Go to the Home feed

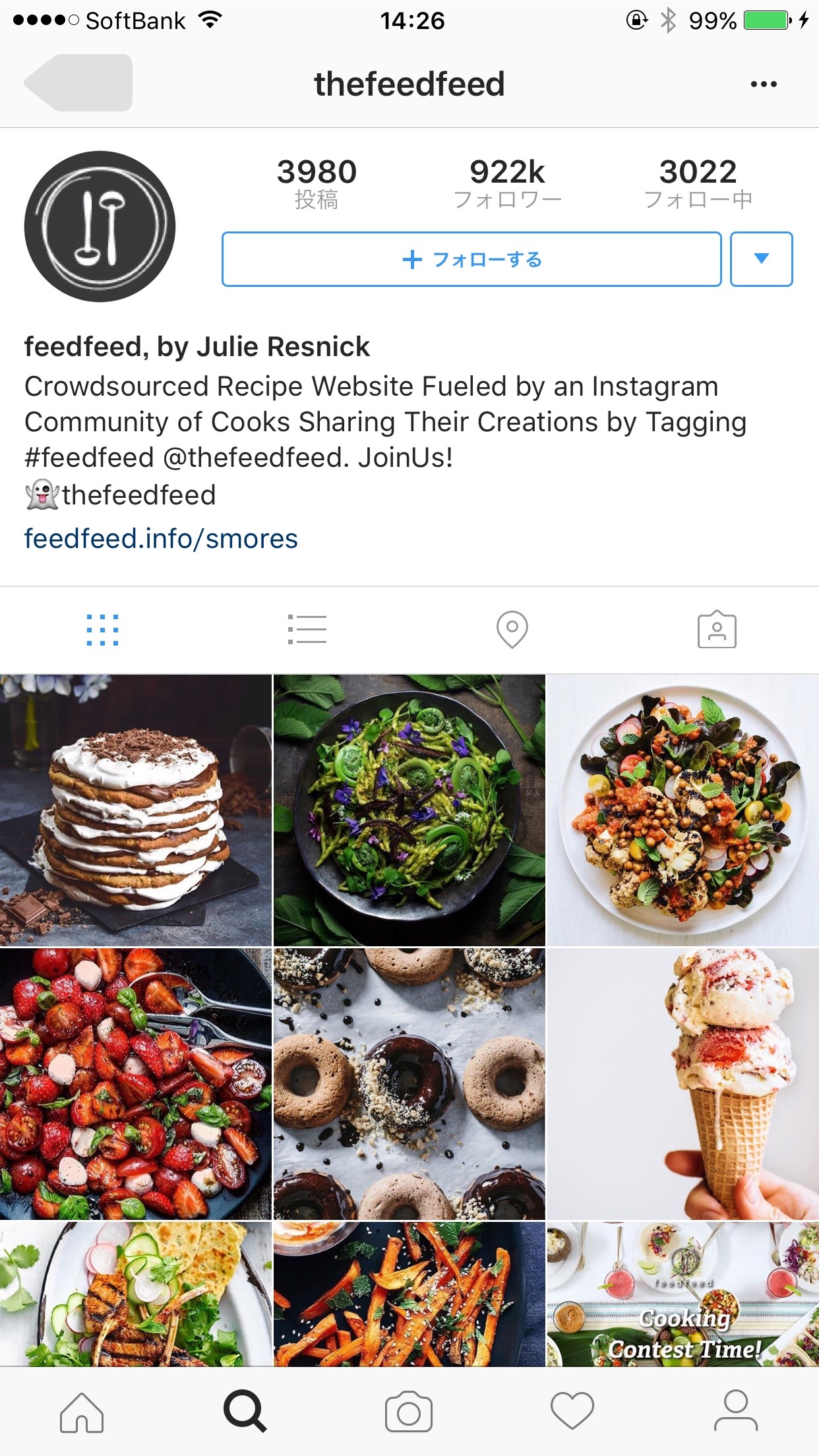point(82,1412)
